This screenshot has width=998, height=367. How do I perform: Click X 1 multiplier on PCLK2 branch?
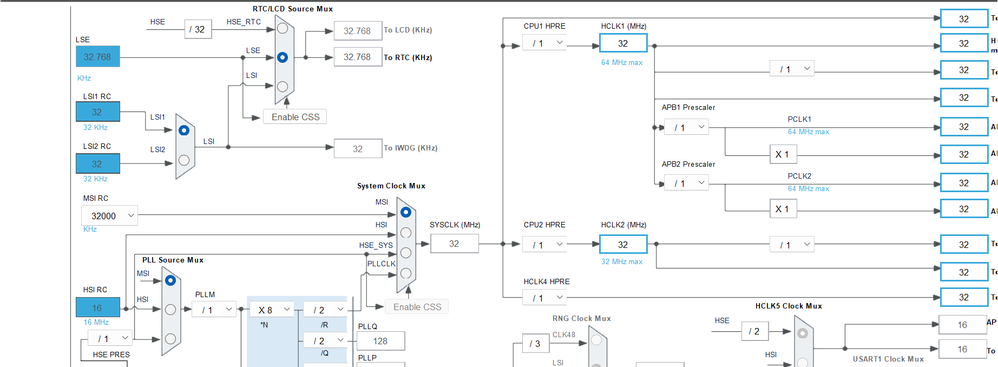783,209
